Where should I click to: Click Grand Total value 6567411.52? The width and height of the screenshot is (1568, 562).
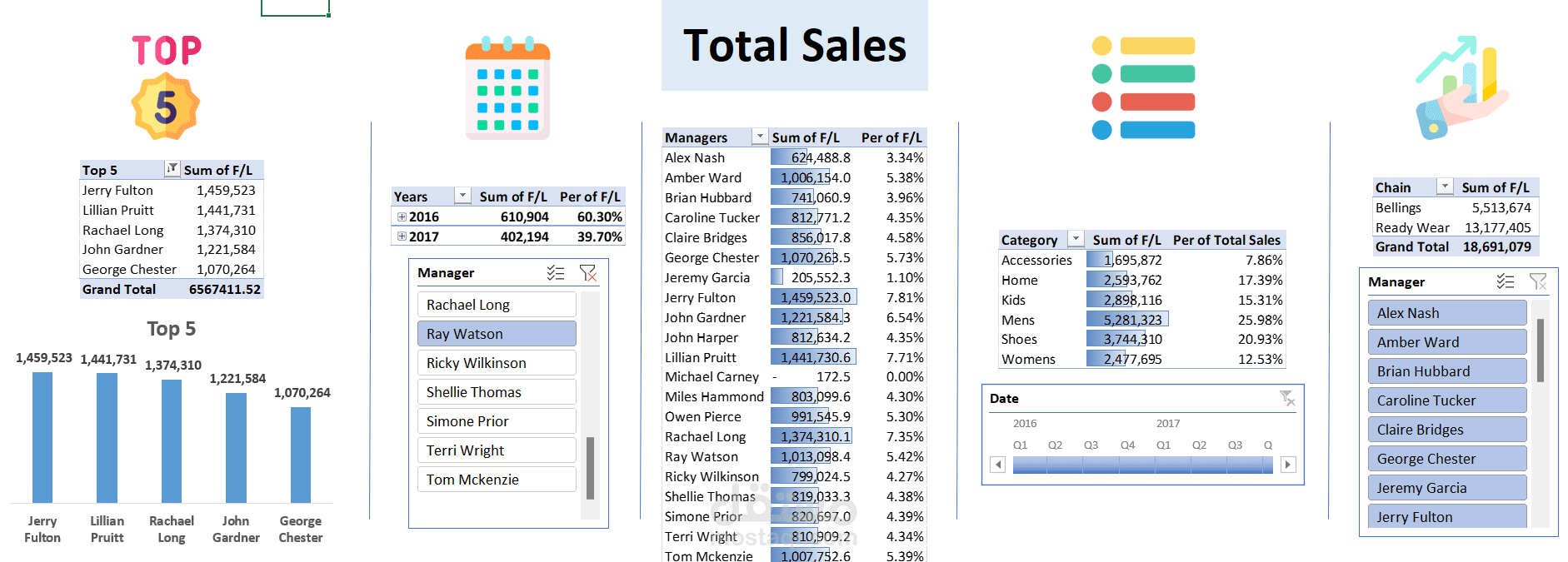(x=225, y=290)
